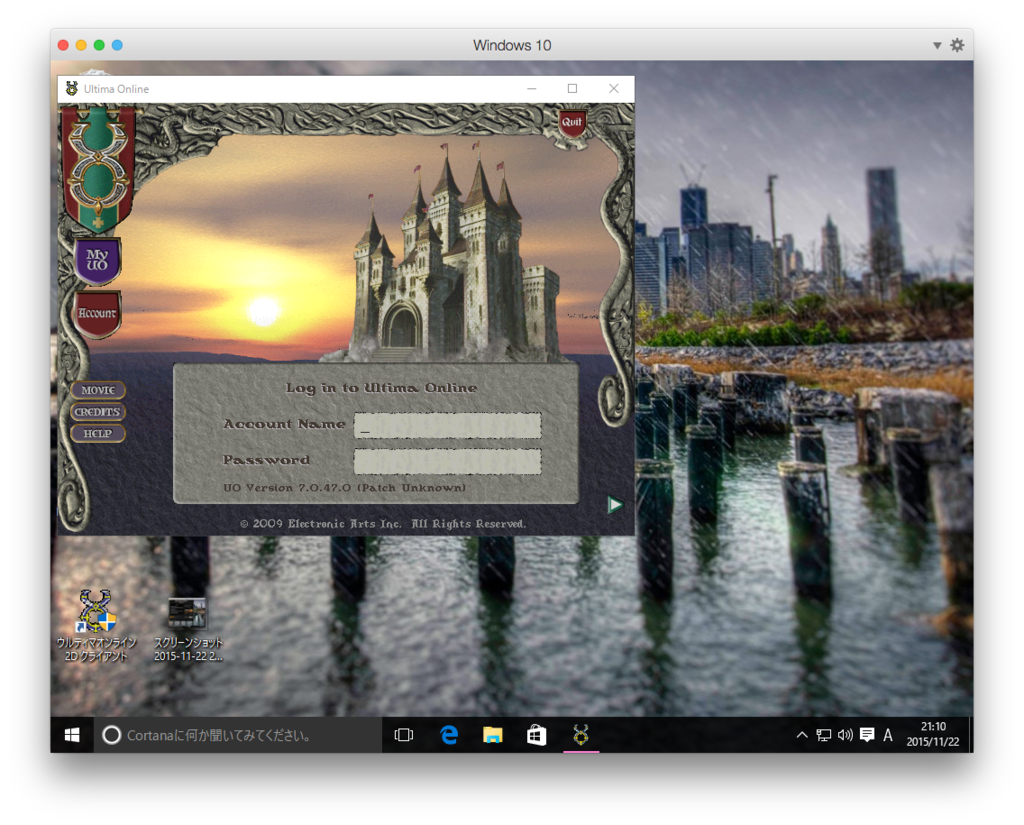Click the UO Version 7.0.47.0 text
Screen dimensions: 1024x825
click(x=344, y=488)
